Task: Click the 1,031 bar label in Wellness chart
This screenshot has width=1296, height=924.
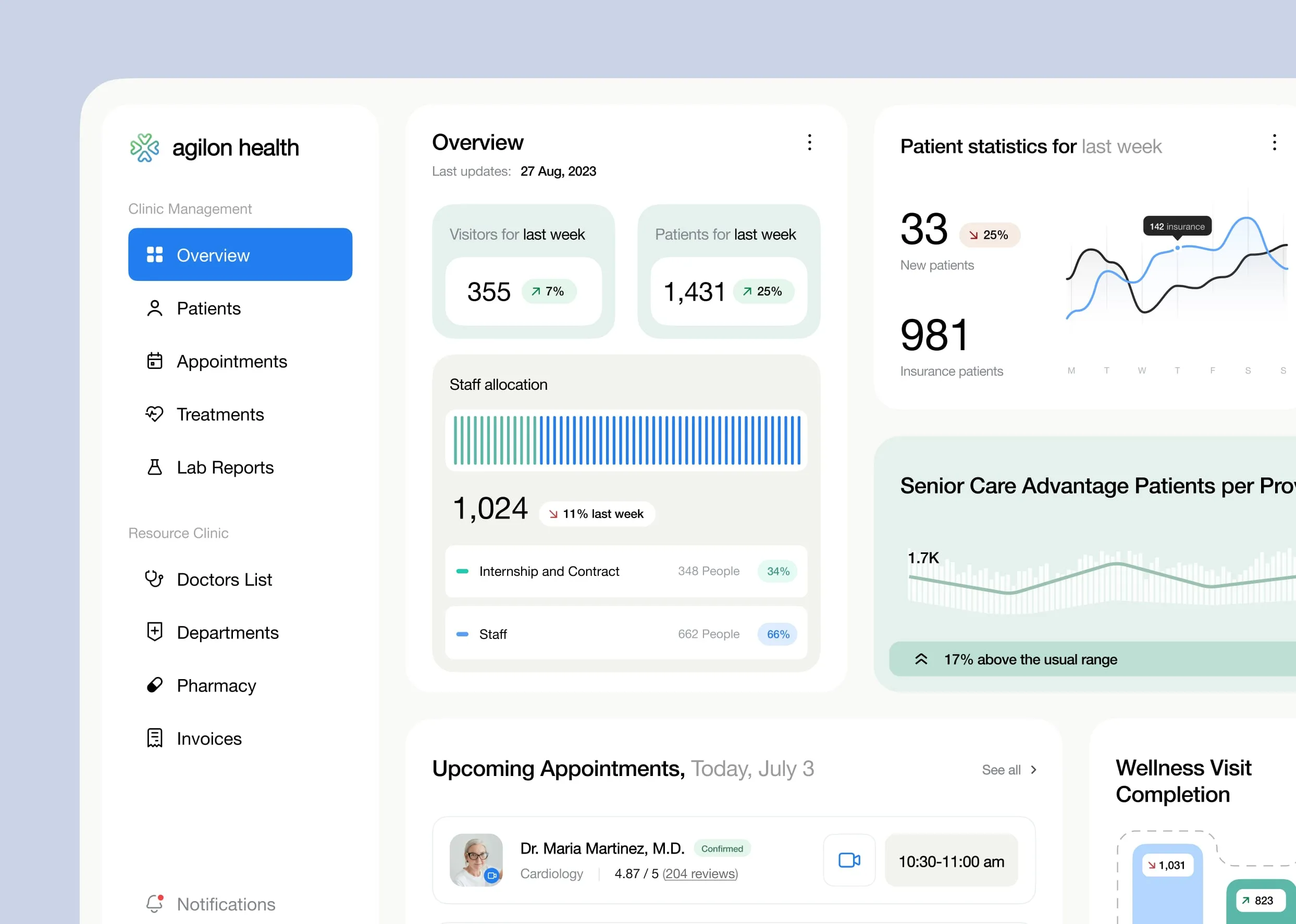Action: [x=1167, y=865]
